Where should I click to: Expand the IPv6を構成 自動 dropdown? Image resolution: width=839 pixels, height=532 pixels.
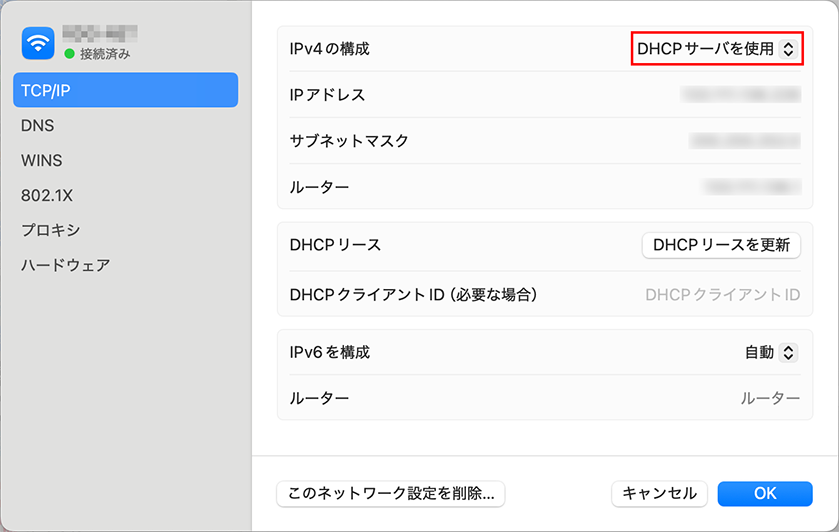(770, 352)
